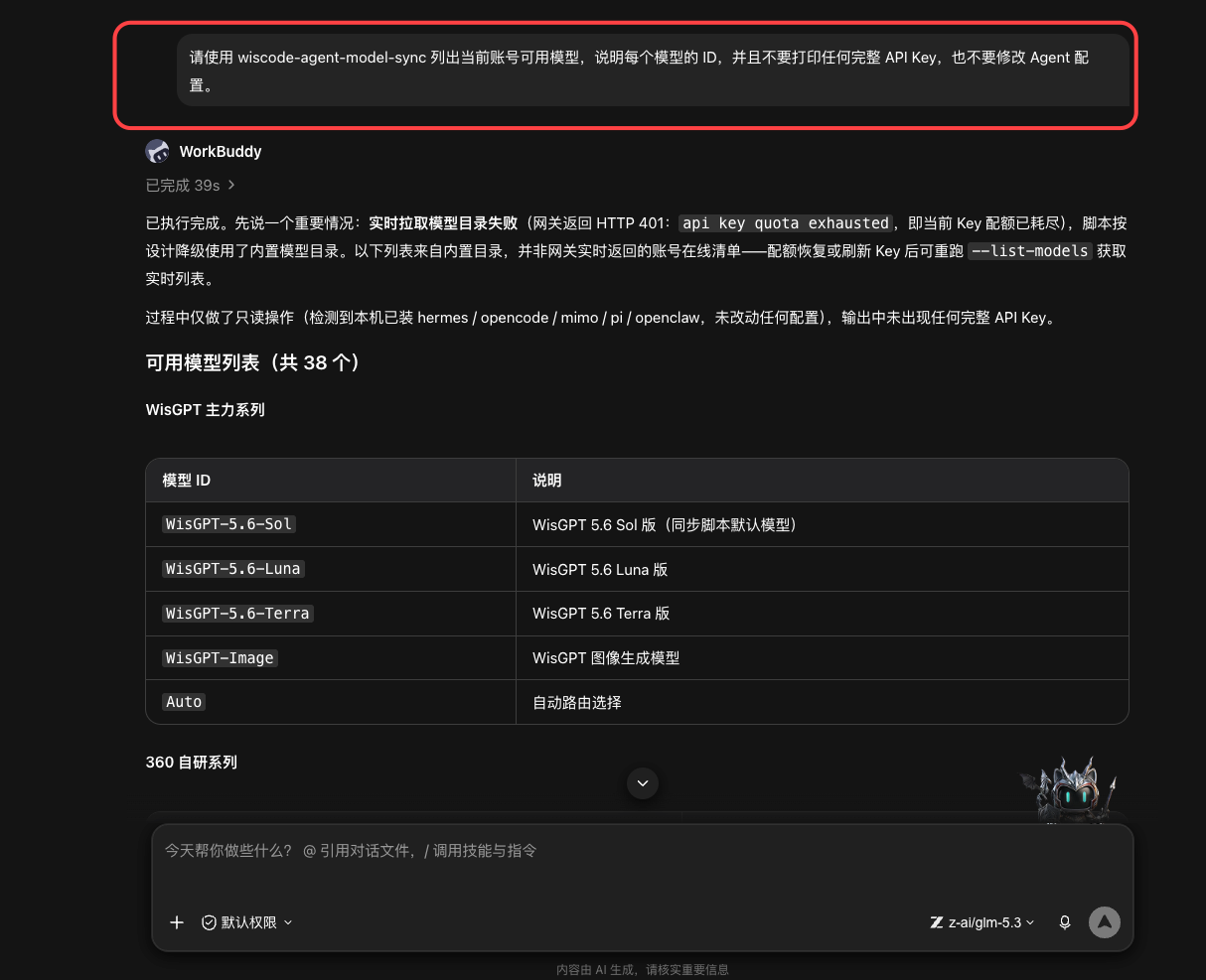Viewport: 1206px width, 980px height.
Task: Click the 可用模型列表（共 38 个）heading
Action: pos(253,363)
